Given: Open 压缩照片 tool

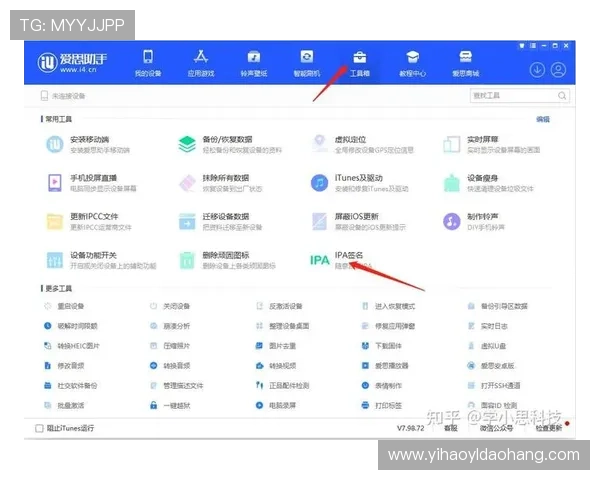Looking at the screenshot, I should click(x=170, y=346).
